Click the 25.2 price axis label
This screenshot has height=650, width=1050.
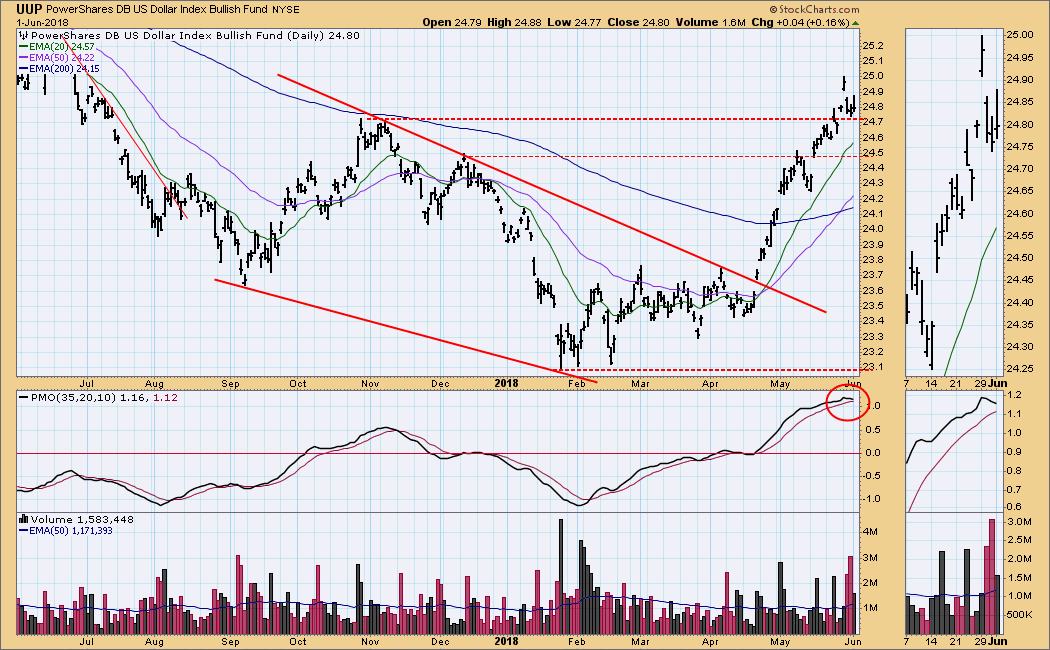click(x=873, y=46)
